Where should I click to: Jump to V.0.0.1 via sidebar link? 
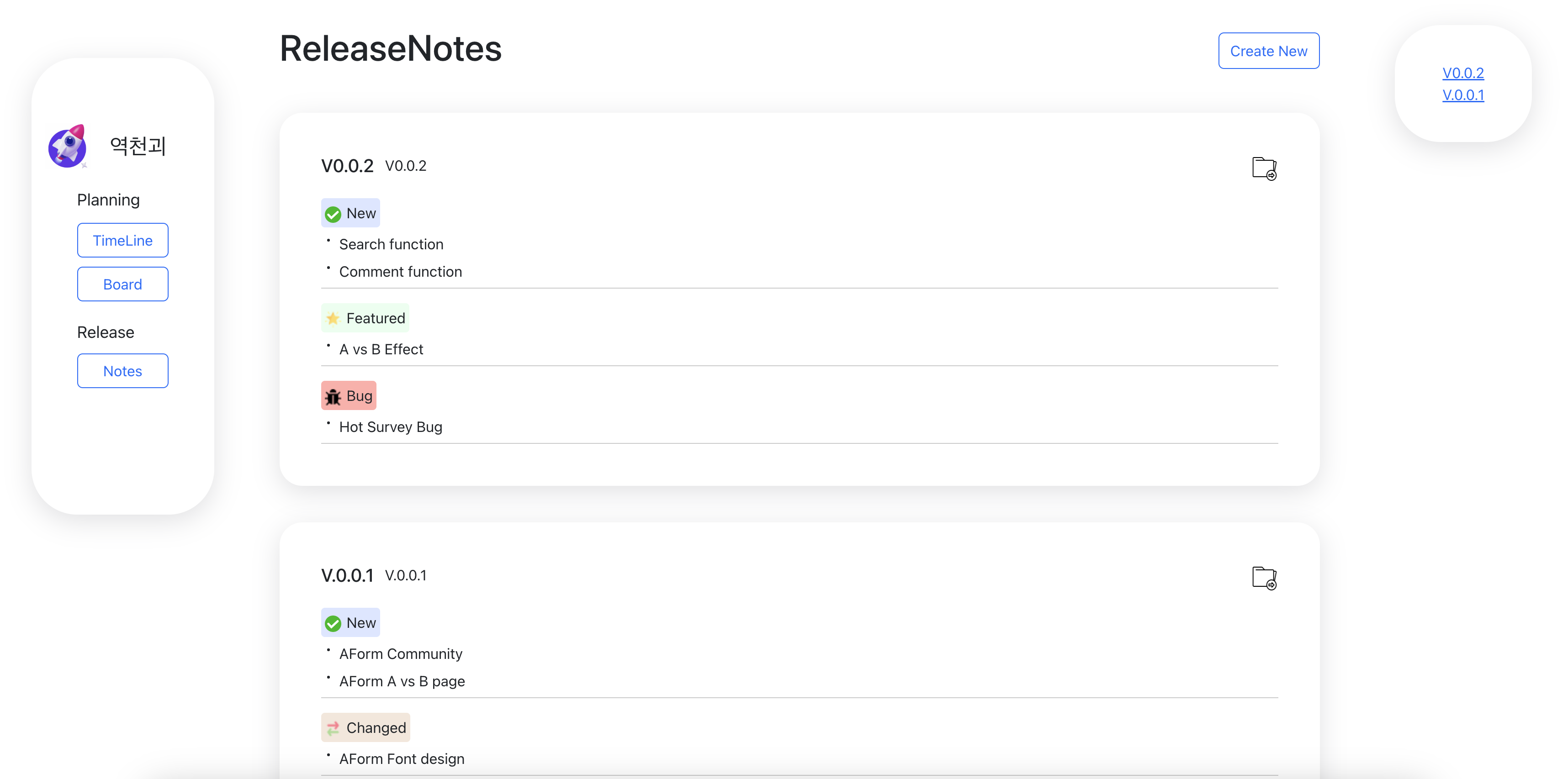1463,95
